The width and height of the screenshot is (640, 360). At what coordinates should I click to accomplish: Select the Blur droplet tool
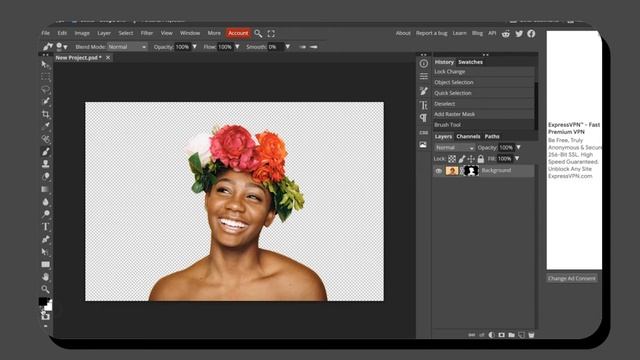click(45, 202)
